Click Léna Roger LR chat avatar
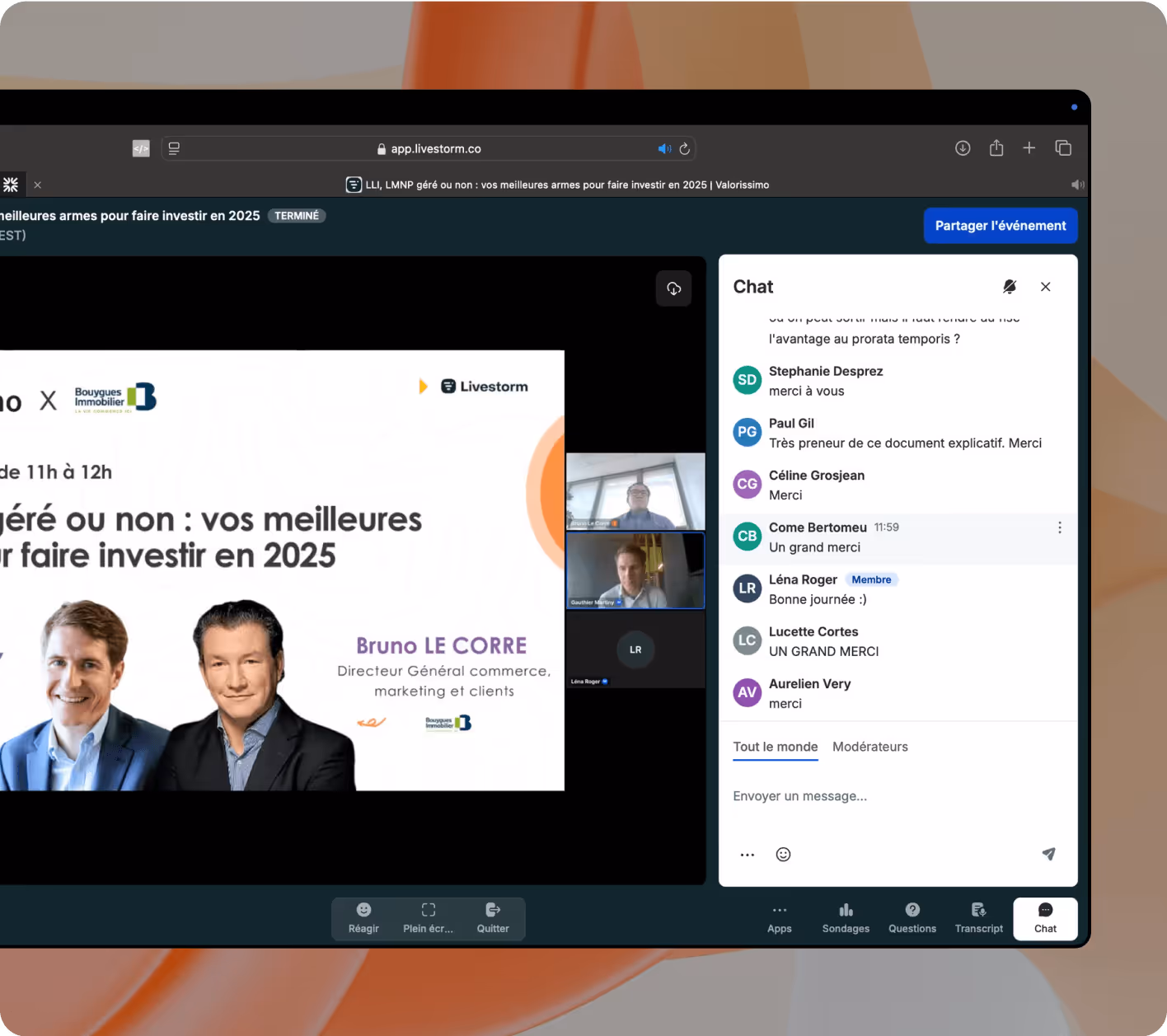 tap(748, 588)
